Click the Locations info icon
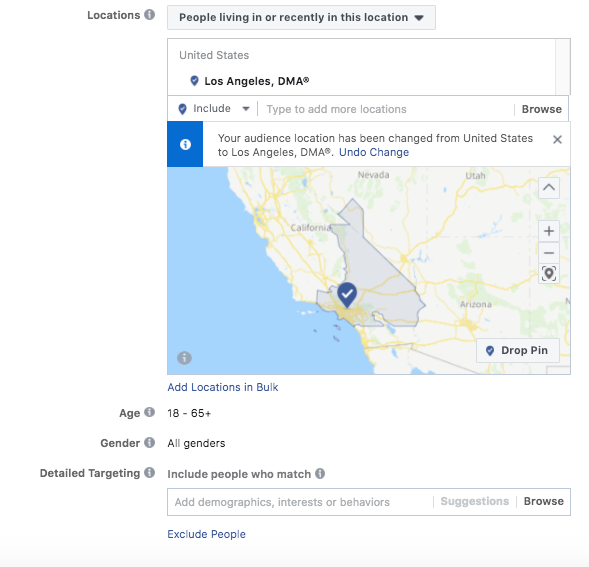 pos(150,15)
